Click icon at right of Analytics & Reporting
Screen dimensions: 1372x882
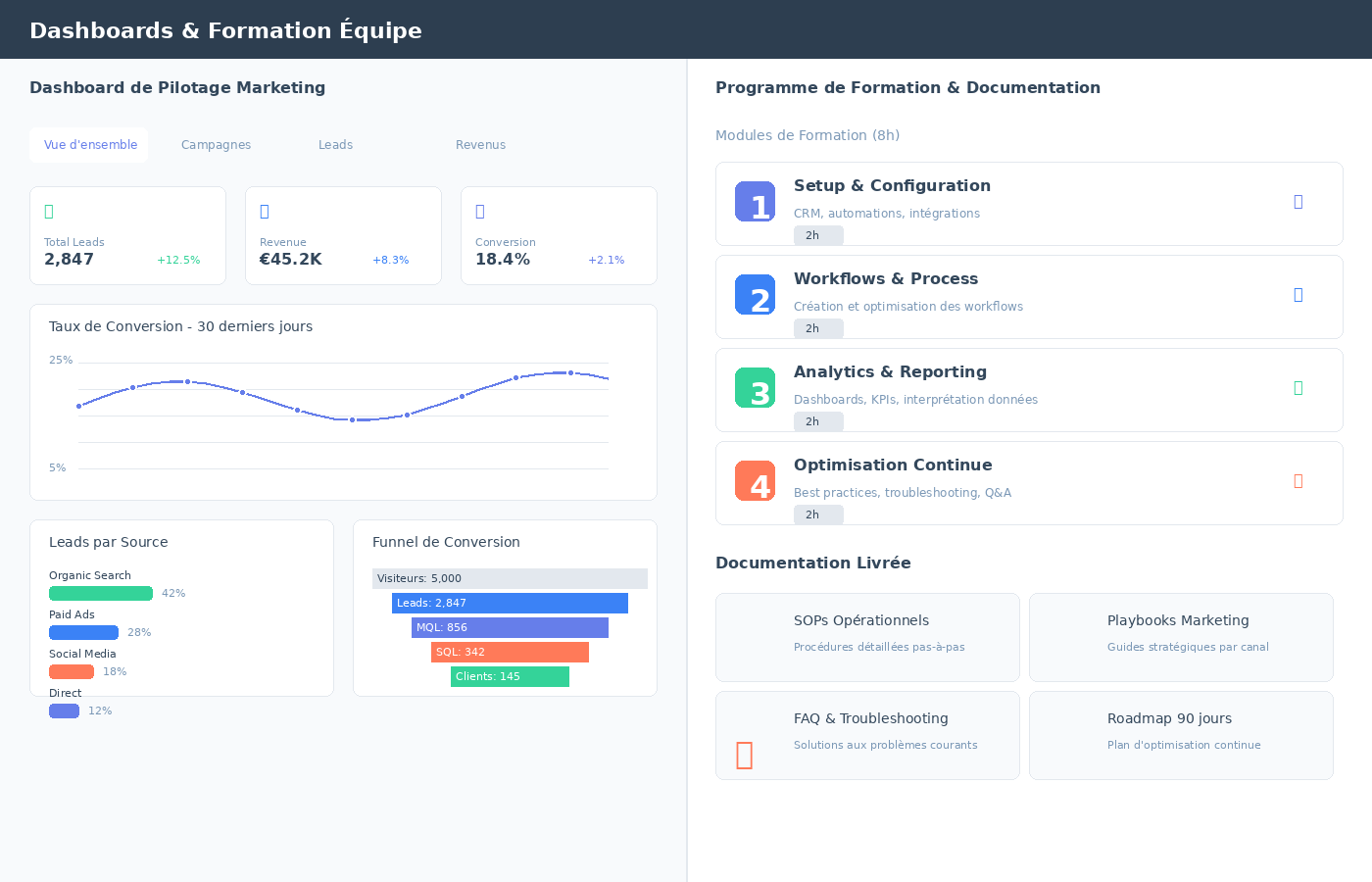point(1298,388)
